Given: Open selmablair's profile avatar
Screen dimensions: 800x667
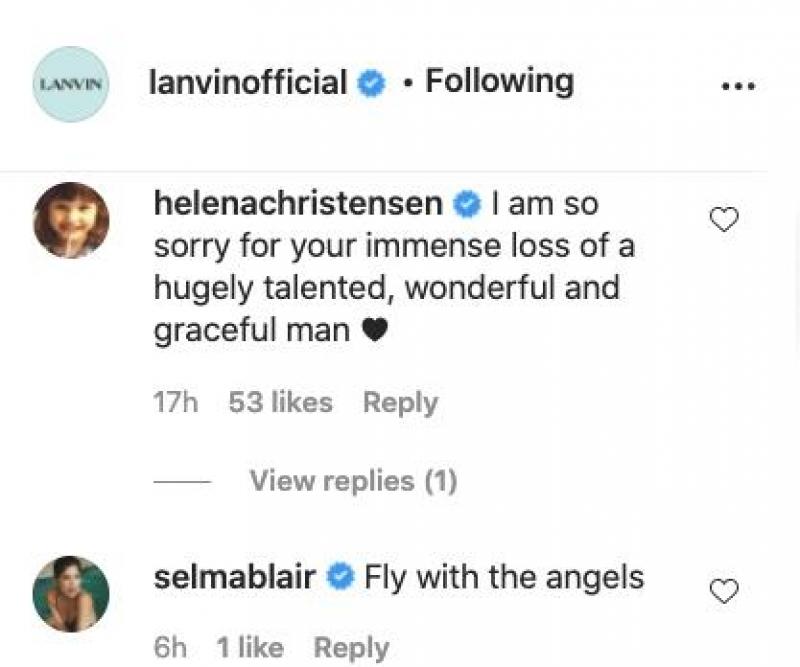Looking at the screenshot, I should [x=70, y=593].
